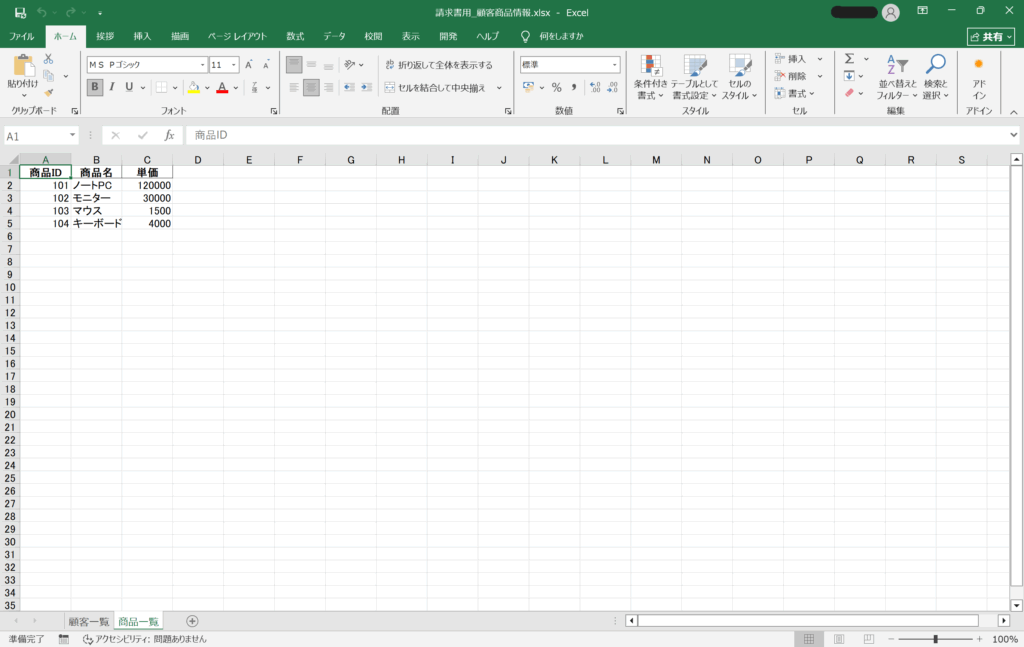Open text orientation options

tap(353, 65)
